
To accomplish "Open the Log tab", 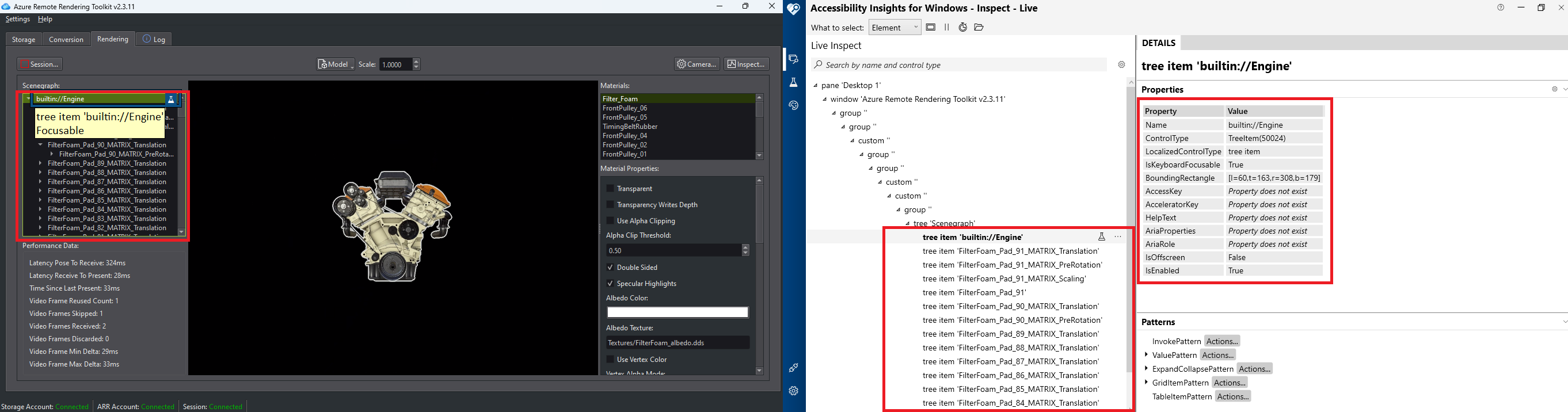I will point(154,40).
